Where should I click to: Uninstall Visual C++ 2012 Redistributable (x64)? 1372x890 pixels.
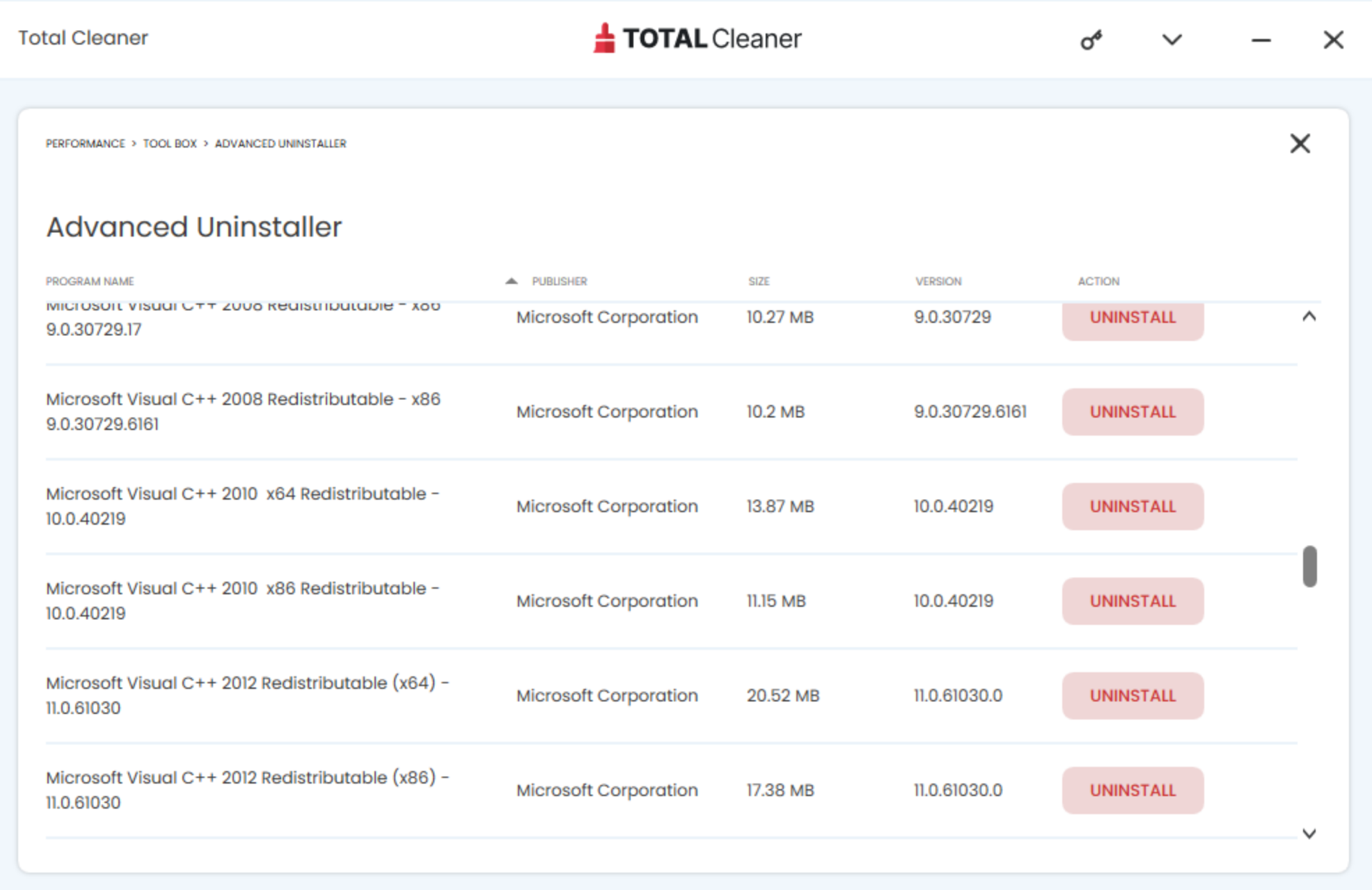click(x=1133, y=696)
